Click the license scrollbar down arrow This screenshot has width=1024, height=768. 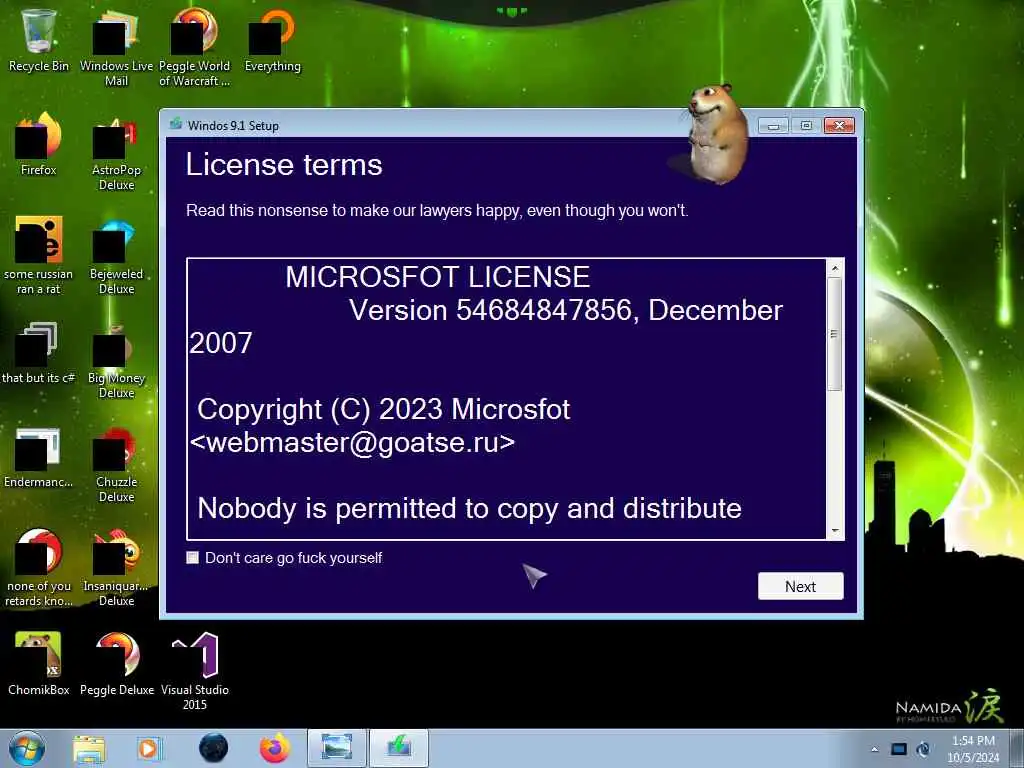pyautogui.click(x=835, y=531)
